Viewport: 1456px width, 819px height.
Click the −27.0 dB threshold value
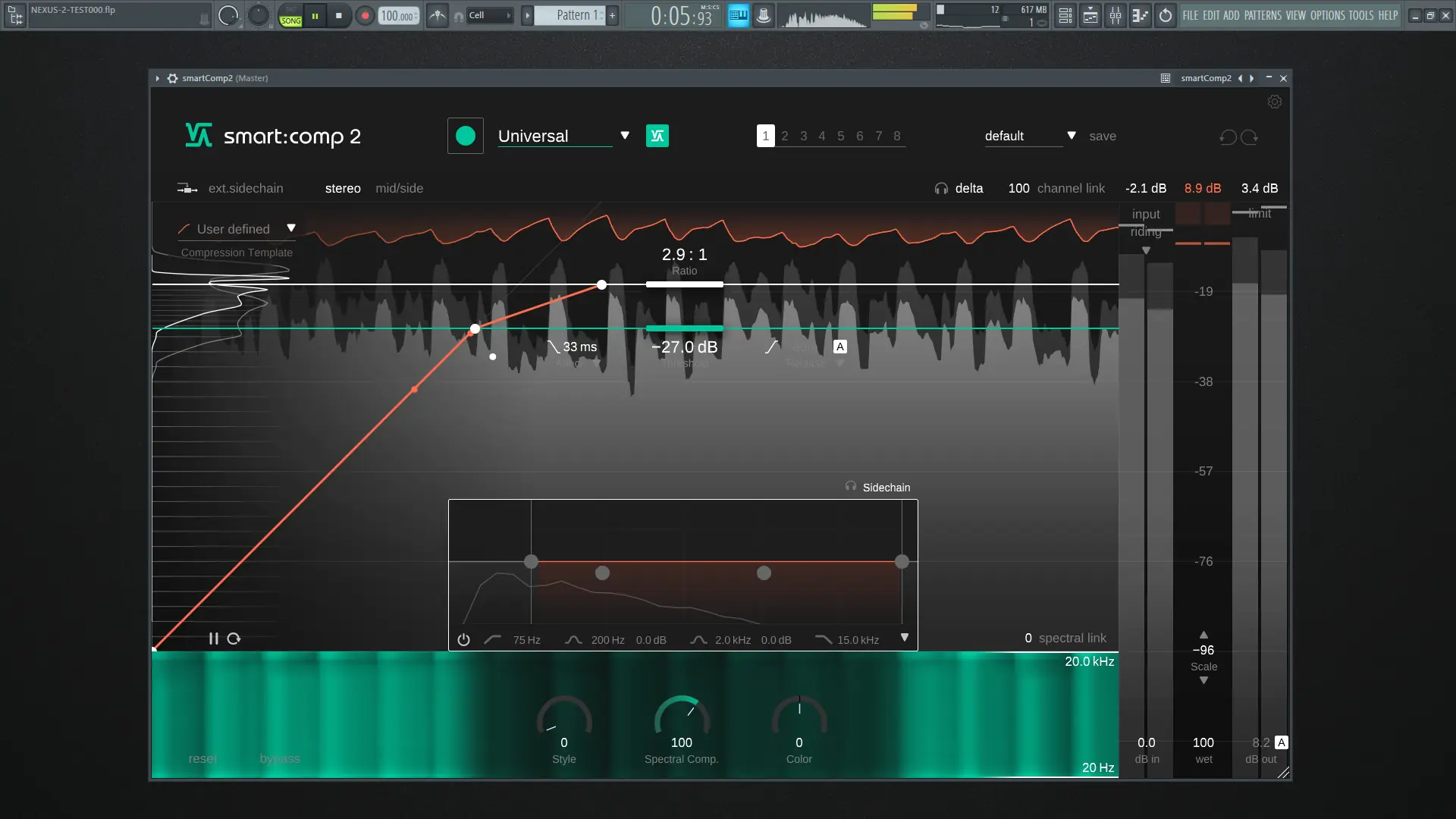pyautogui.click(x=684, y=347)
